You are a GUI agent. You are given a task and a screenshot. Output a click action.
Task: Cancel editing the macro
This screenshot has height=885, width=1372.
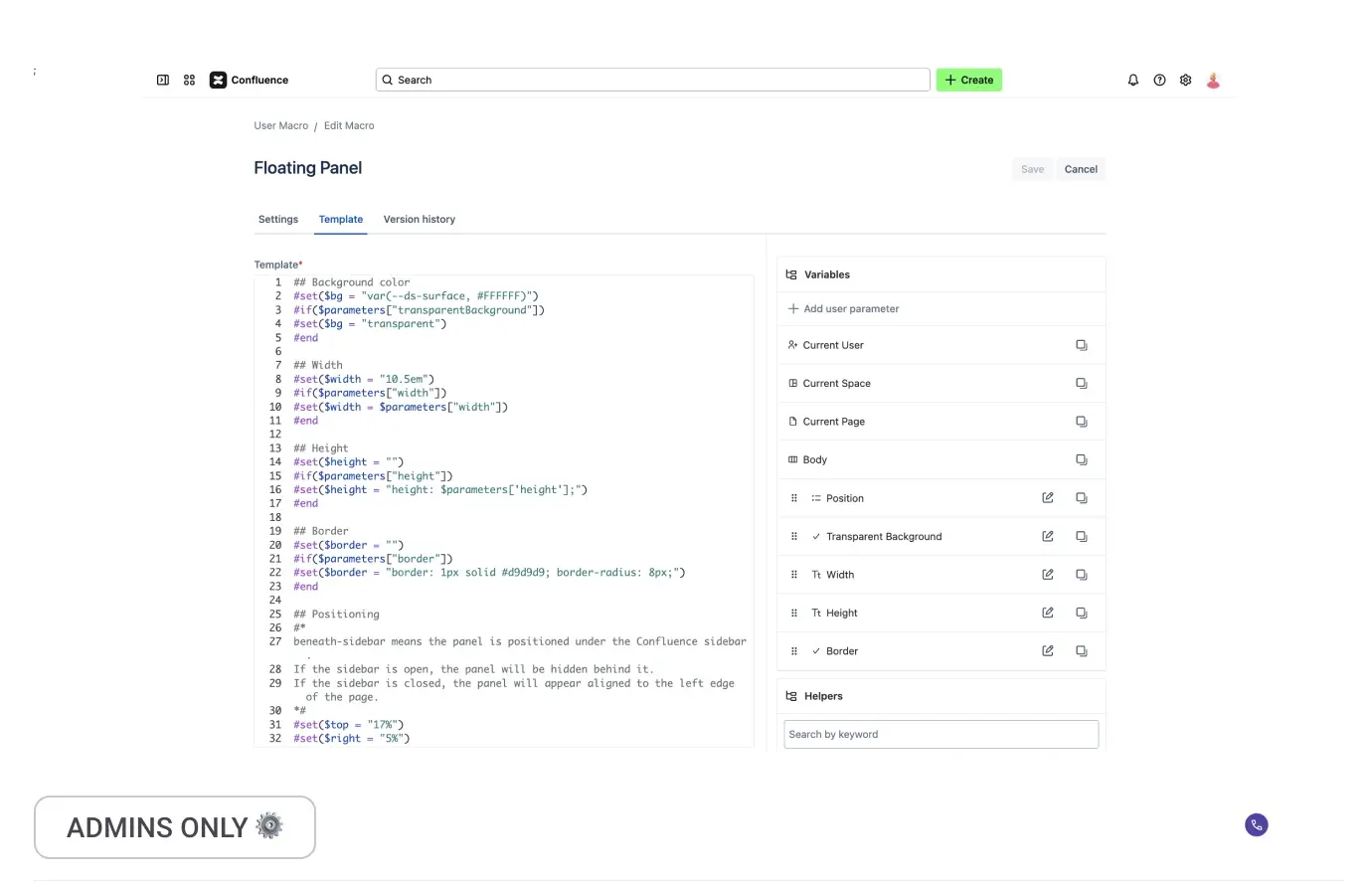tap(1081, 169)
